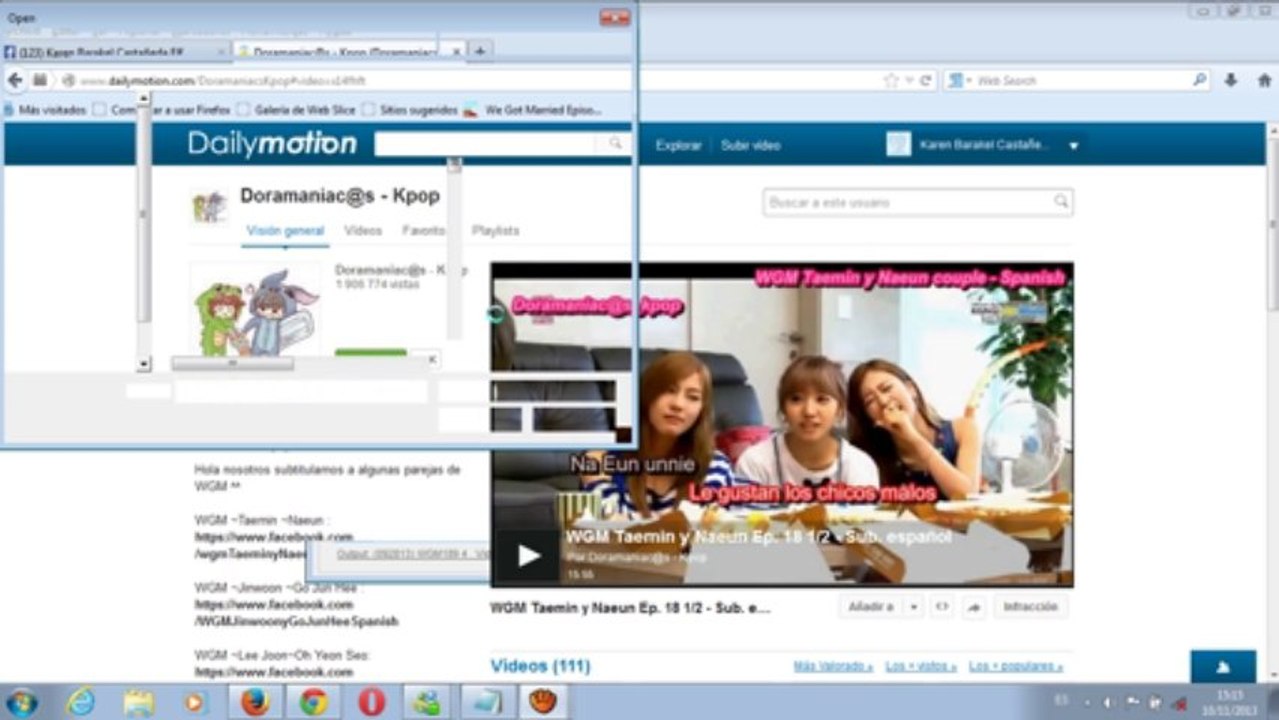
Task: Open the Firefox downloads arrow icon
Action: click(1231, 80)
